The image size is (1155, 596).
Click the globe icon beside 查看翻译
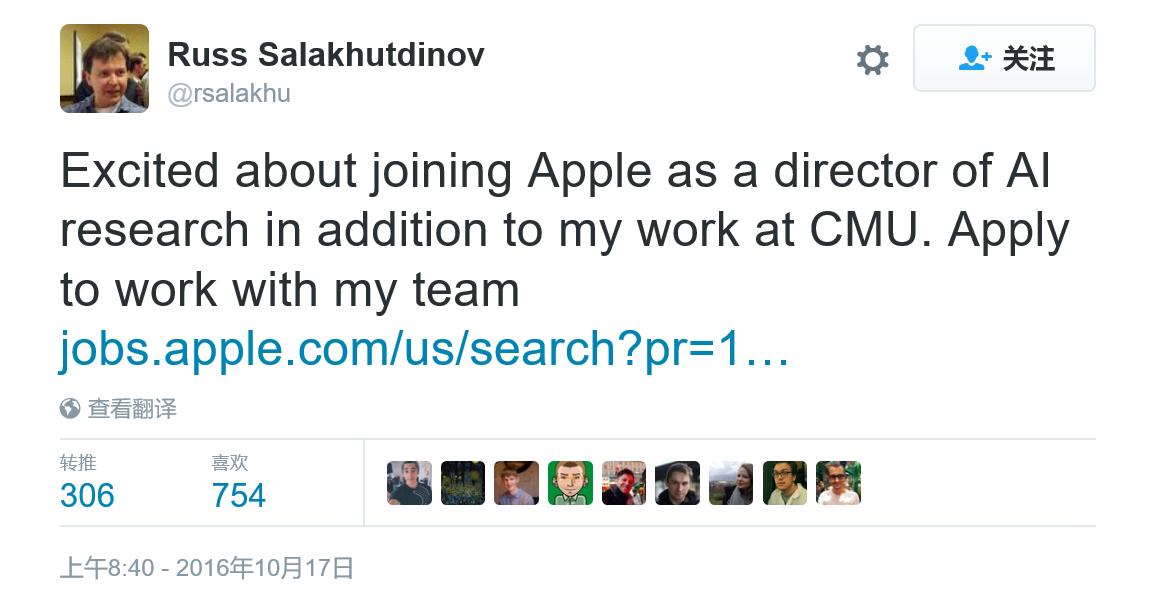coord(70,408)
